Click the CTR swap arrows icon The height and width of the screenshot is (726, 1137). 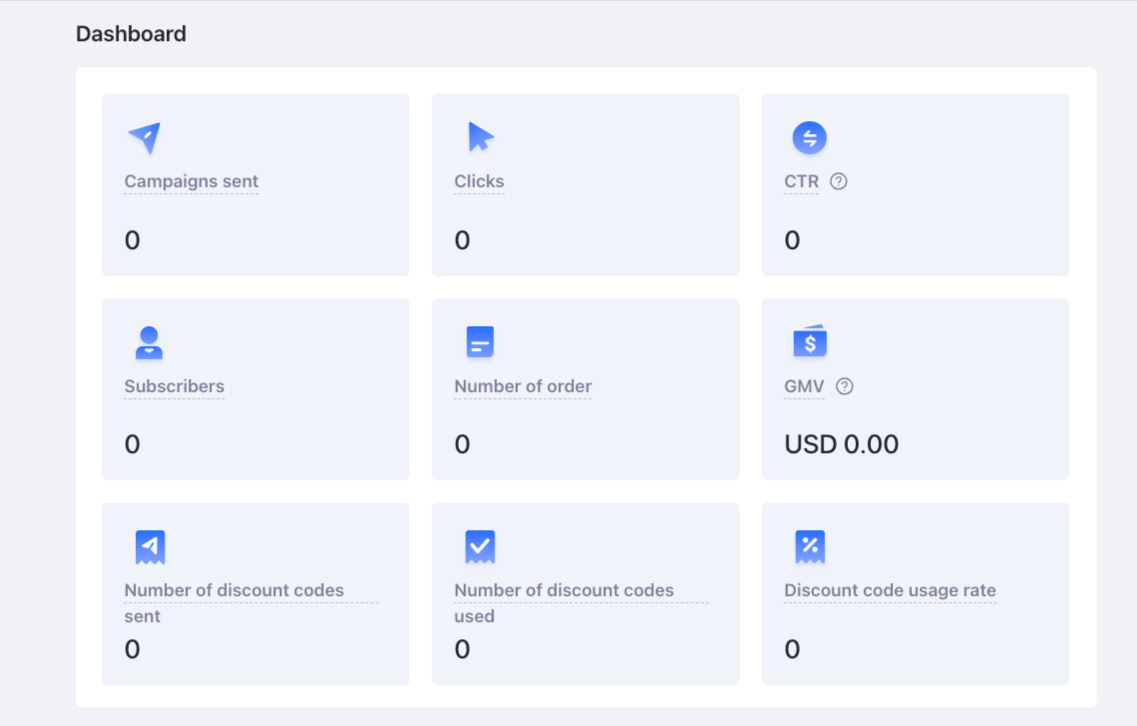pos(809,137)
